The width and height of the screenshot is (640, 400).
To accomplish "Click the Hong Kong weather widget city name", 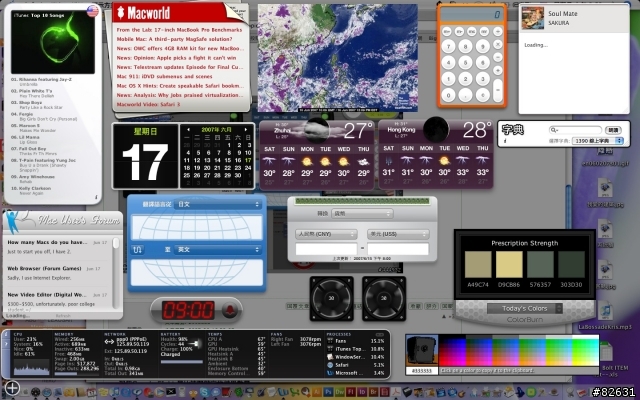I will (401, 129).
